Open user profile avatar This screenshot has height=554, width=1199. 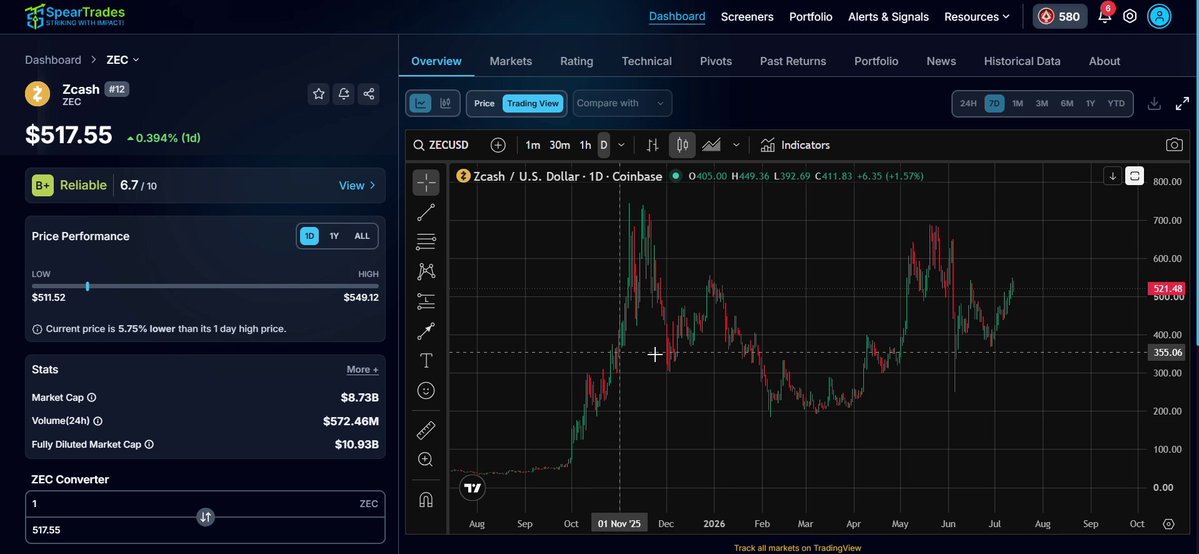coord(1159,16)
